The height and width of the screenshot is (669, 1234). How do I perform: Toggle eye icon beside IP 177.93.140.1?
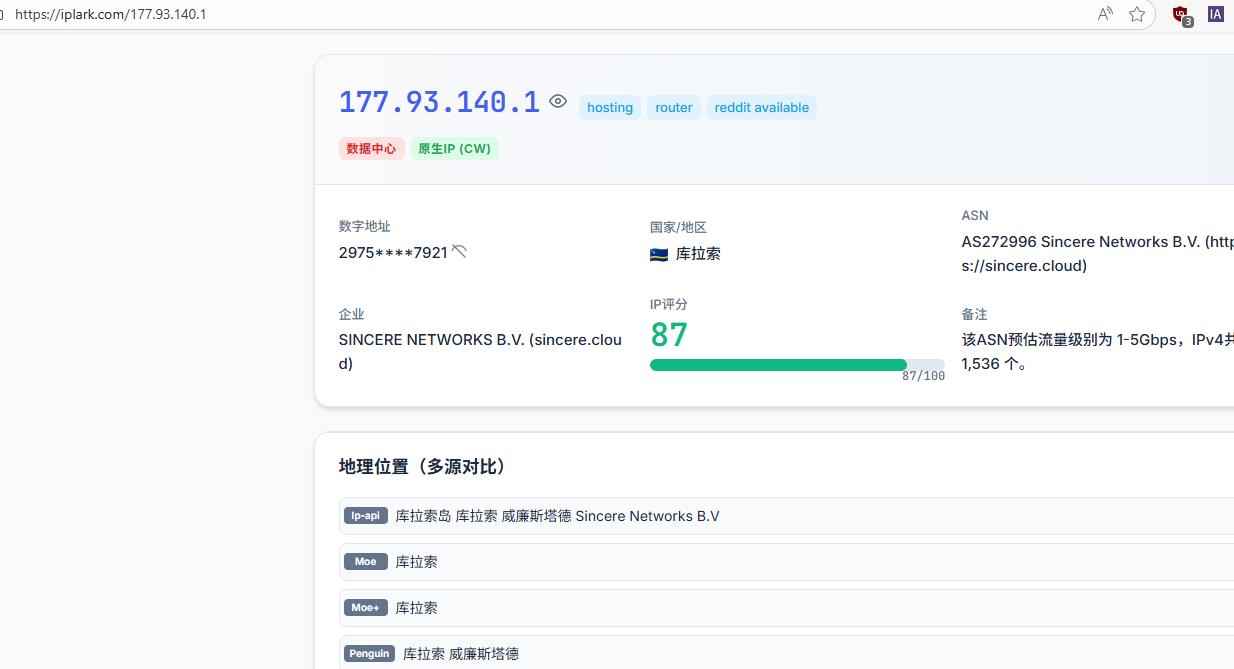click(x=558, y=102)
